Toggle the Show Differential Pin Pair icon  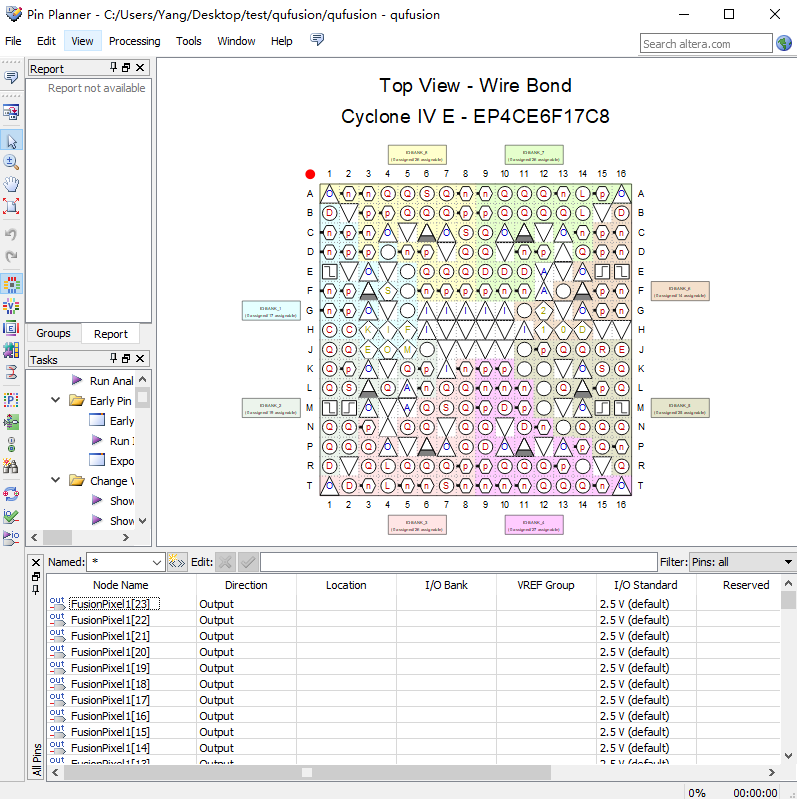tap(11, 372)
